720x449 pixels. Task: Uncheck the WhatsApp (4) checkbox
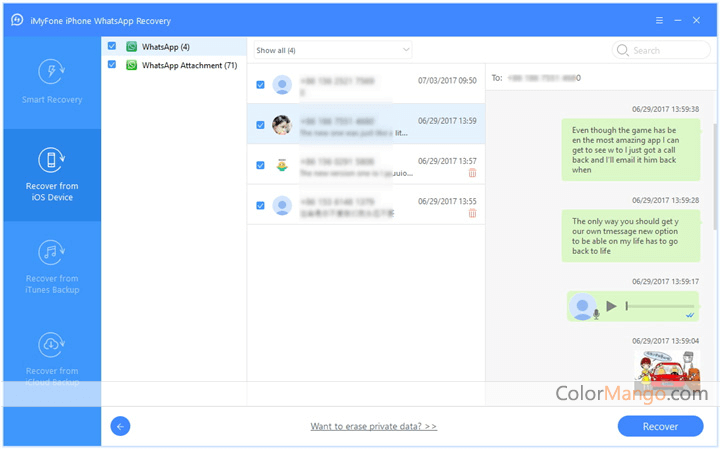point(112,46)
